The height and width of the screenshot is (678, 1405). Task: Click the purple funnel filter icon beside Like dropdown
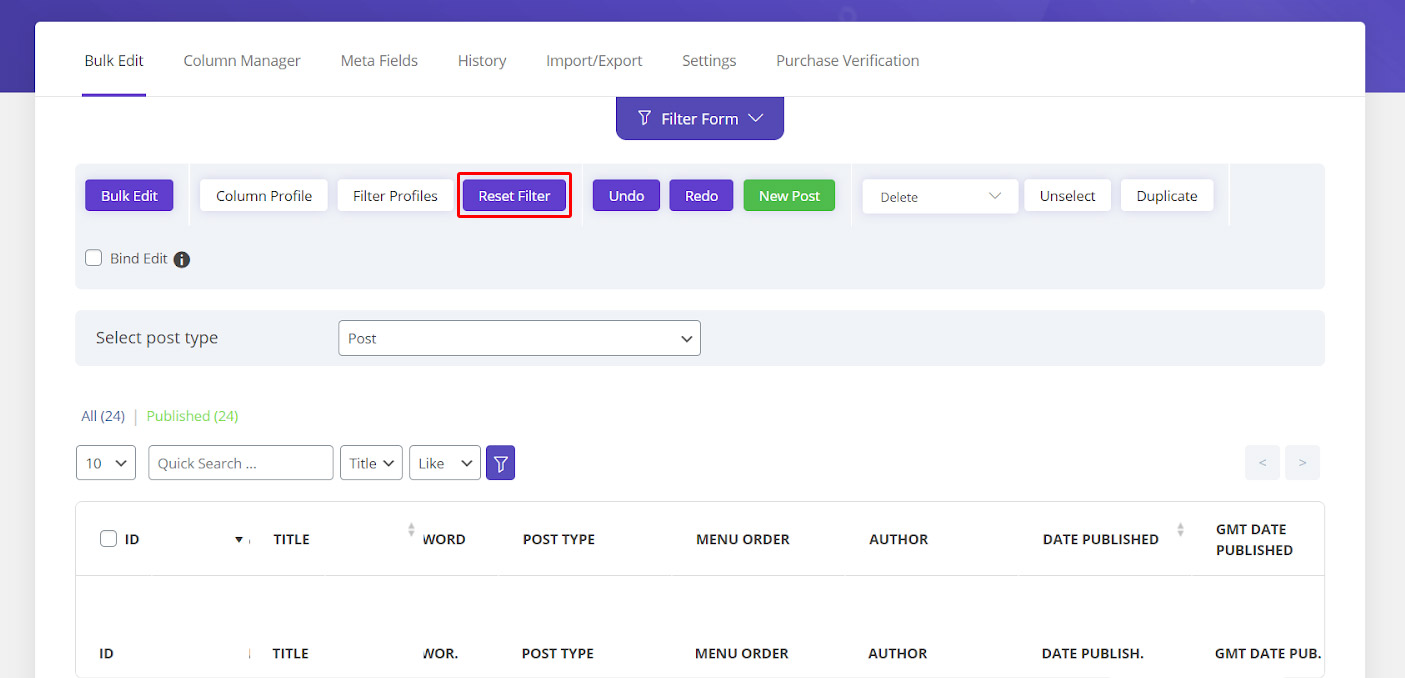click(500, 462)
